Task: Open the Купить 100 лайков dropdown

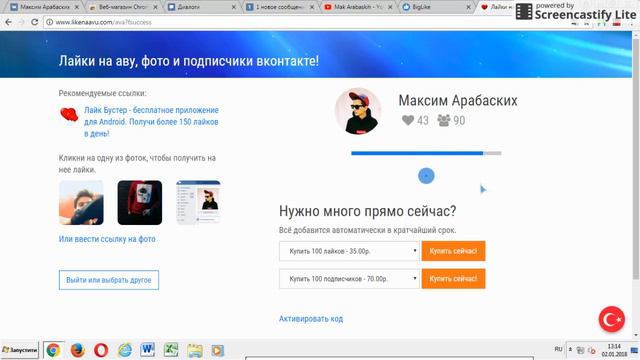Action: 349,251
